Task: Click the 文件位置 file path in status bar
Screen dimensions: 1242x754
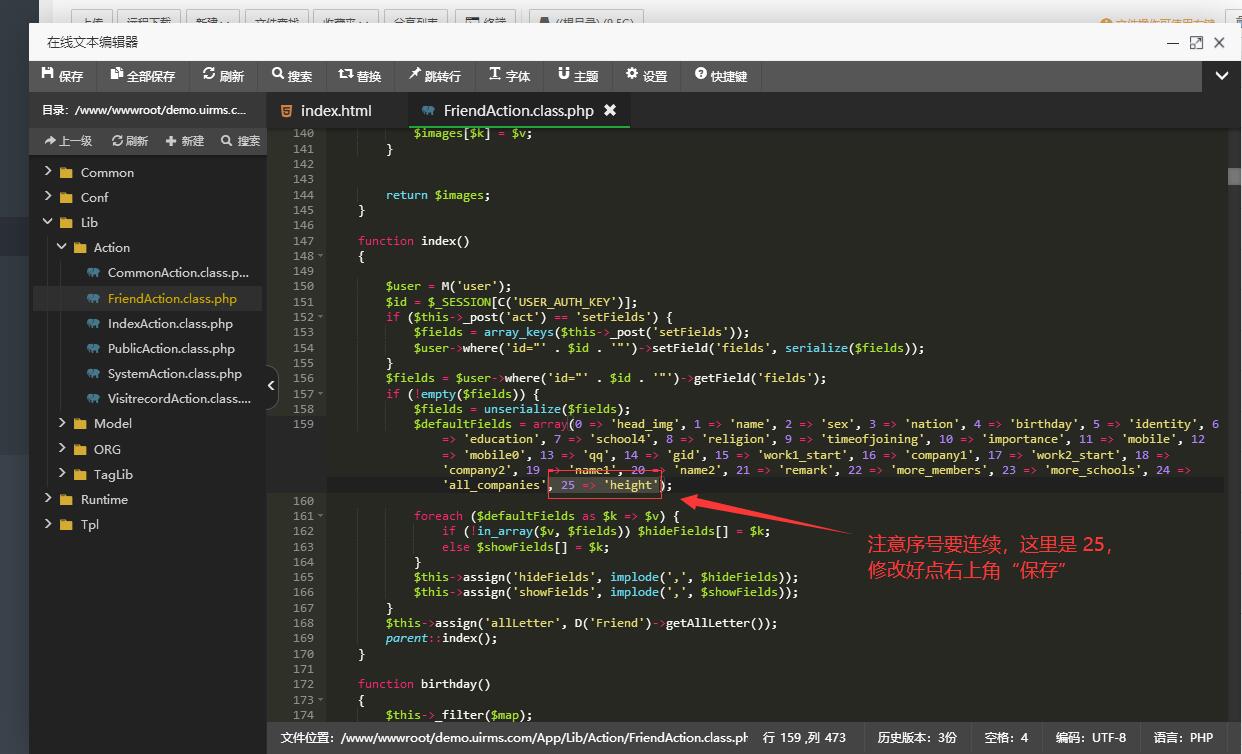Action: [x=514, y=738]
